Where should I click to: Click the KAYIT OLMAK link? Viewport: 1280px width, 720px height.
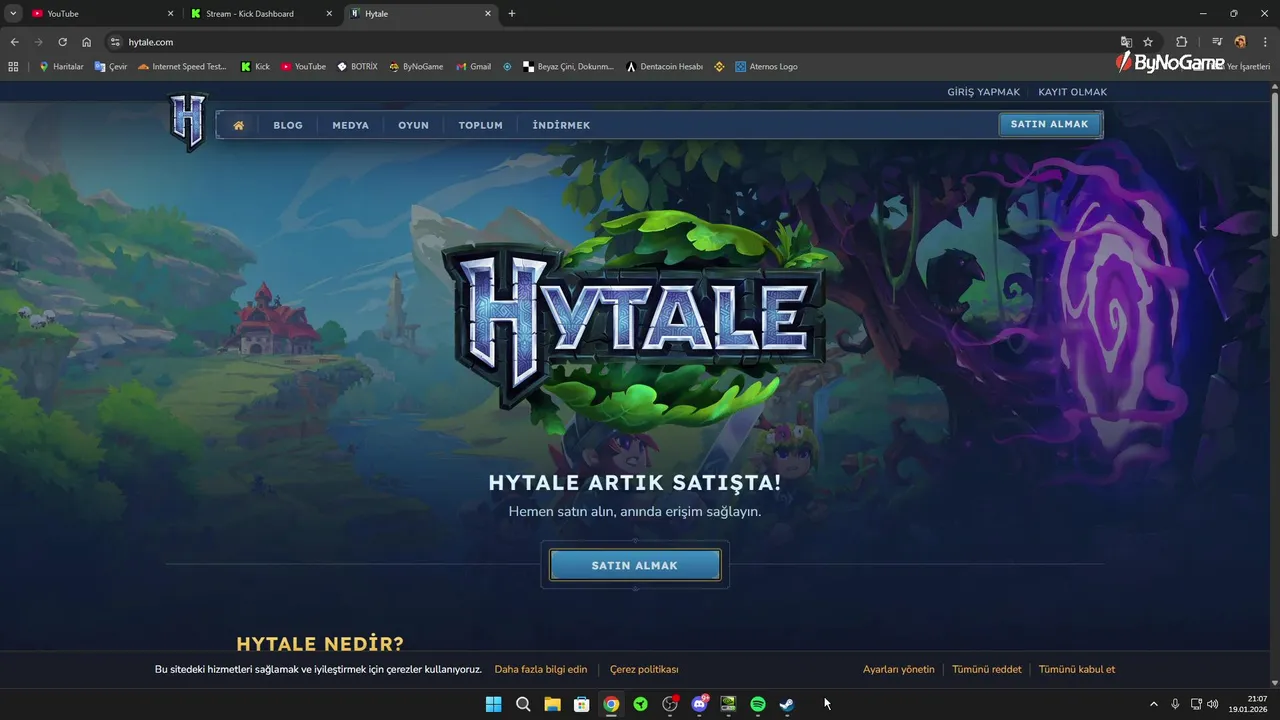1073,92
